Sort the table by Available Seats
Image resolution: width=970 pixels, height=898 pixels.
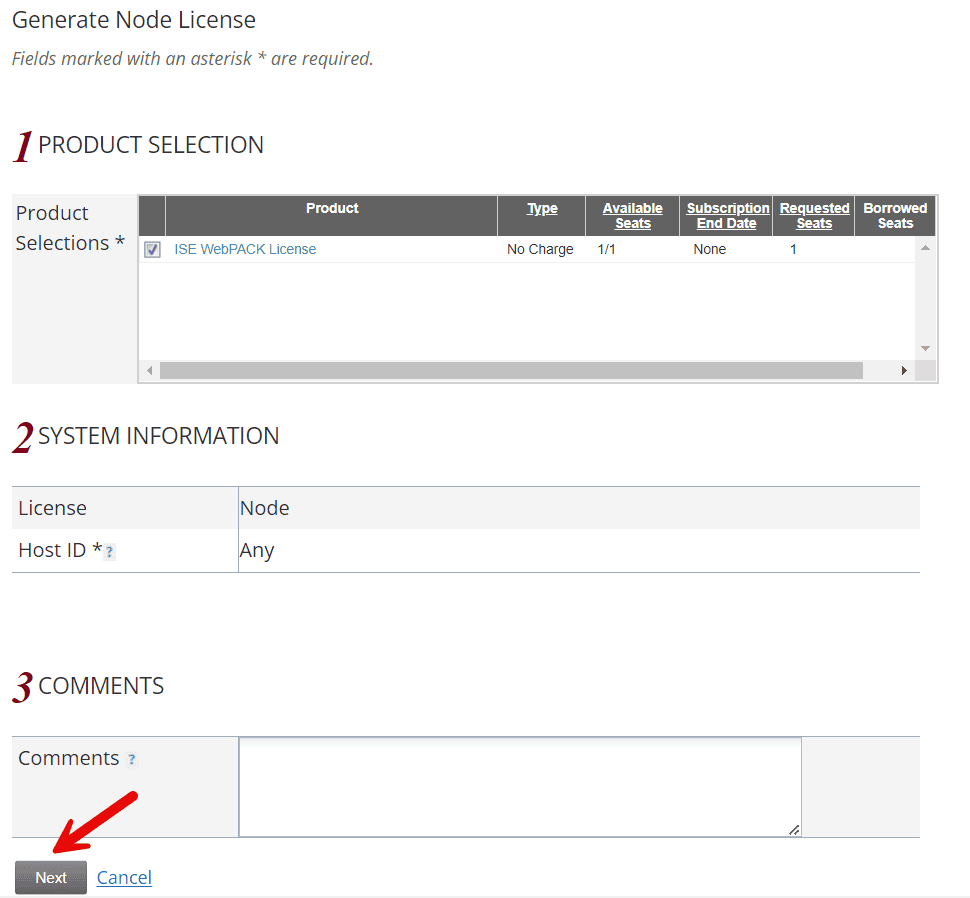click(632, 215)
